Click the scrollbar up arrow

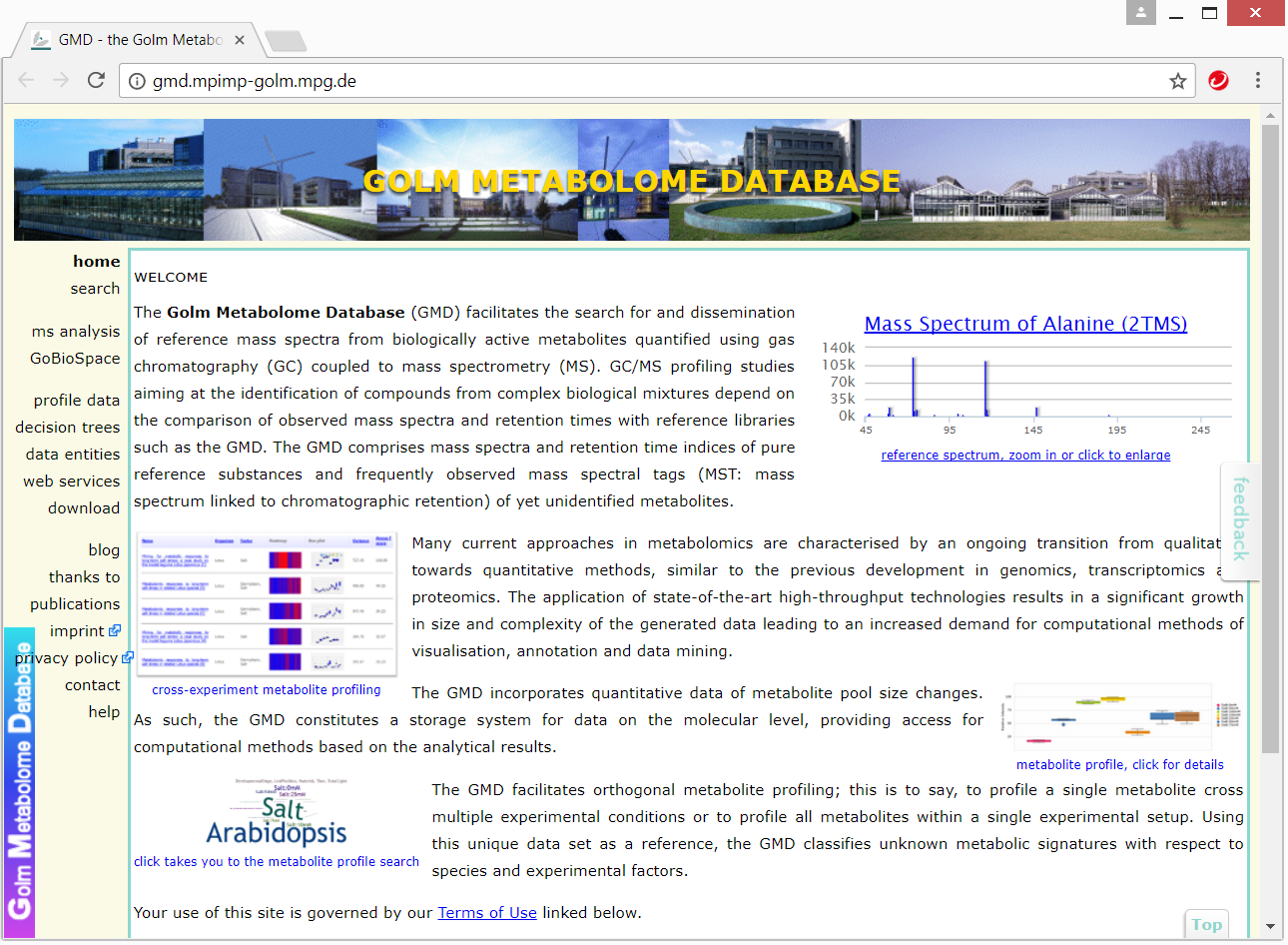1270,116
